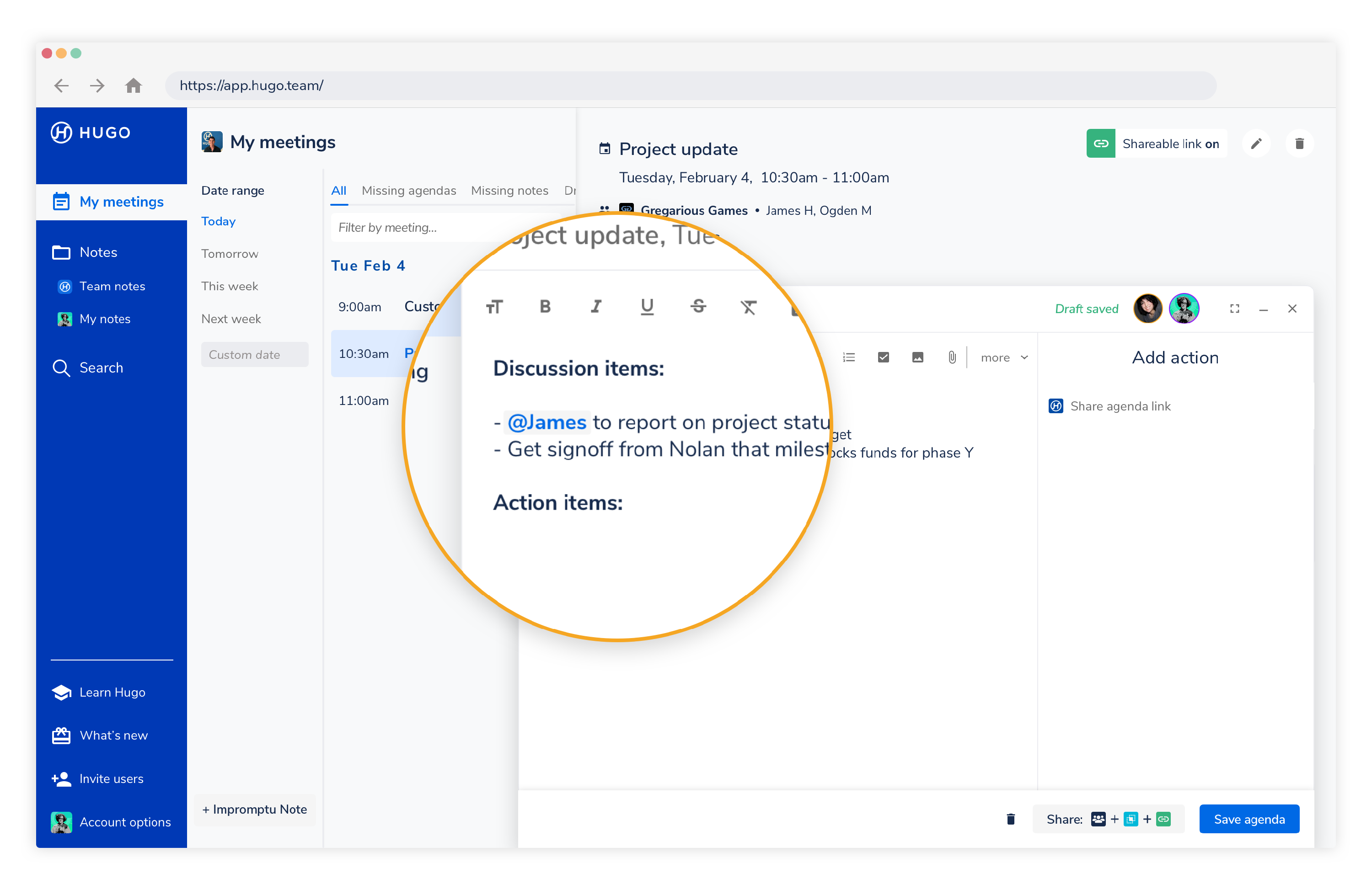This screenshot has width=1372, height=884.
Task: Open Team notes in the sidebar
Action: [112, 286]
